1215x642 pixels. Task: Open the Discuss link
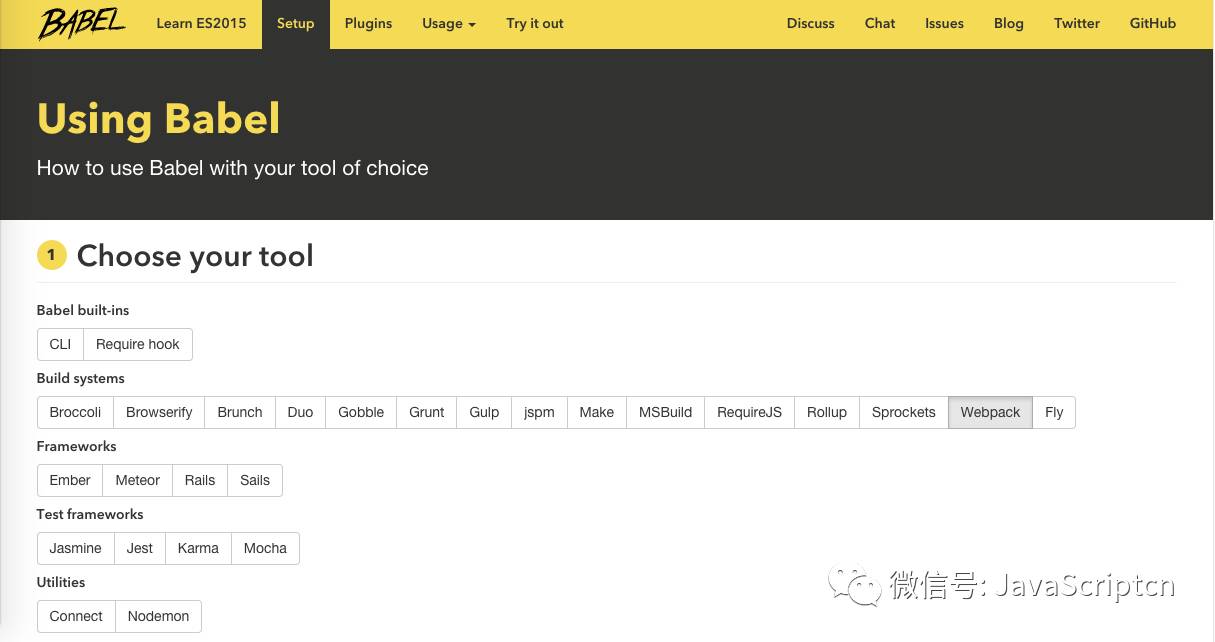(811, 23)
